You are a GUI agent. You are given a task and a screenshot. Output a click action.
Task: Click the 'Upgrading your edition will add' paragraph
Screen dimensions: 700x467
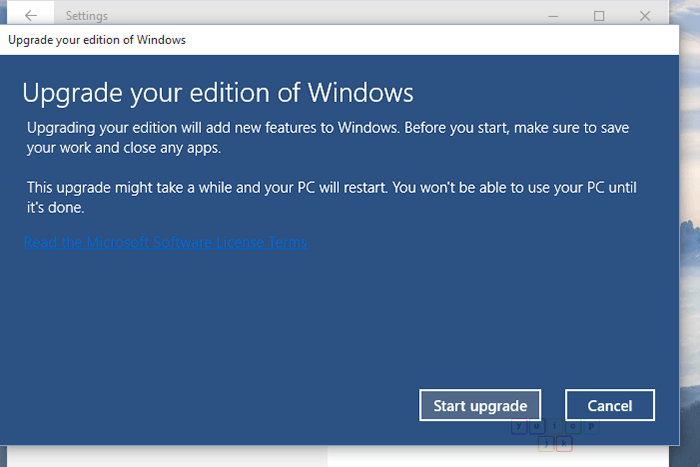pyautogui.click(x=328, y=138)
